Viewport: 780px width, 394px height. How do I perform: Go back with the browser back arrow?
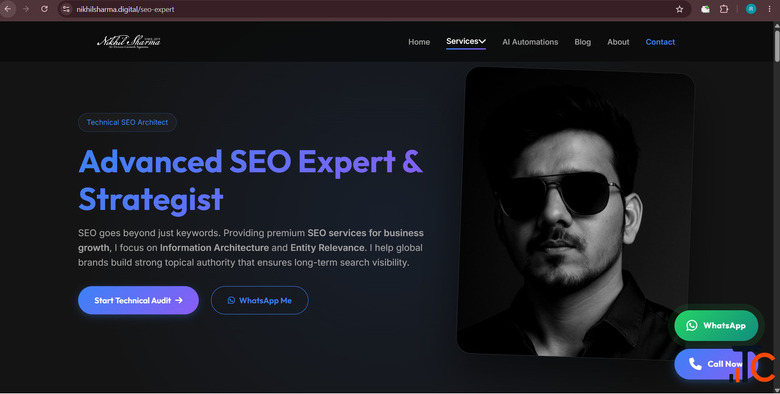click(7, 9)
